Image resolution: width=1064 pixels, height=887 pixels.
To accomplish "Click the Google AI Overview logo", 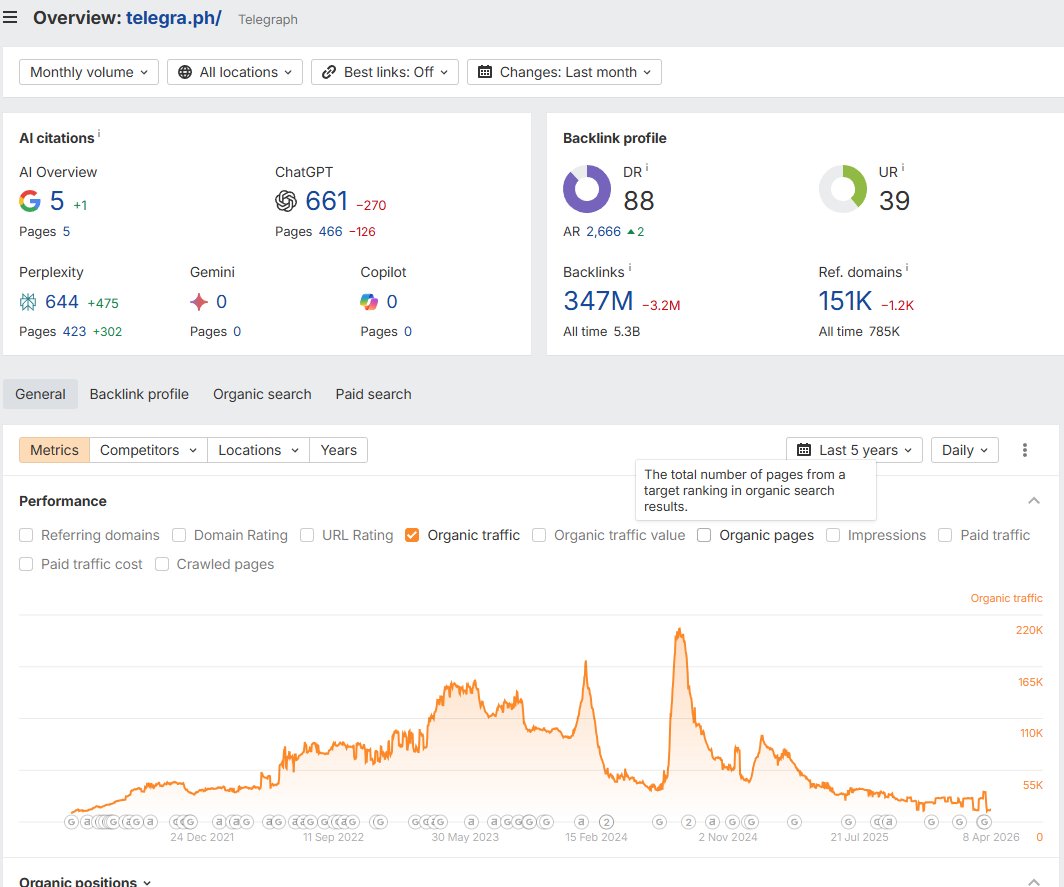I will pos(29,201).
